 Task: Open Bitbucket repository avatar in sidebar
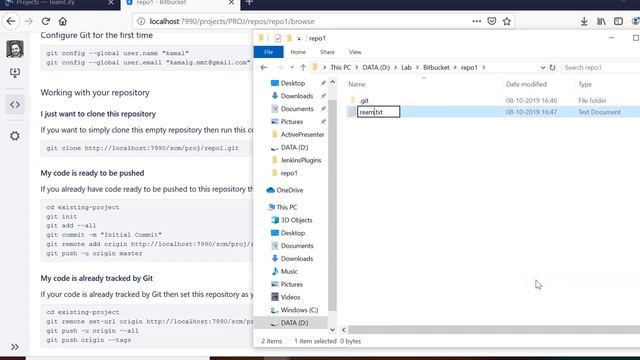click(x=15, y=49)
